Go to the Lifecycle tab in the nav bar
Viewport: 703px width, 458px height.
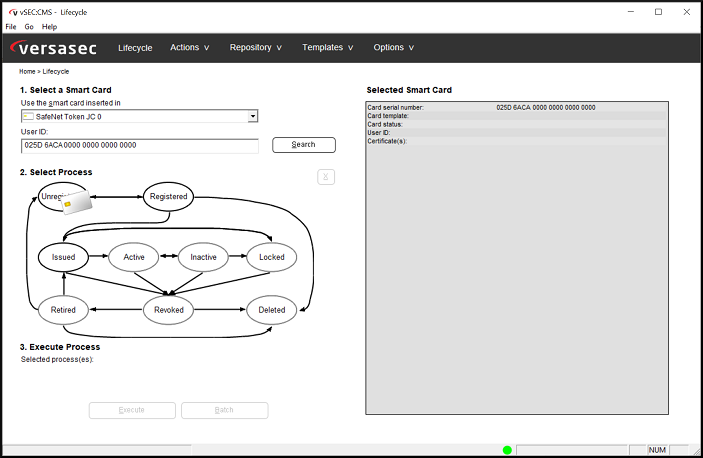tap(135, 48)
